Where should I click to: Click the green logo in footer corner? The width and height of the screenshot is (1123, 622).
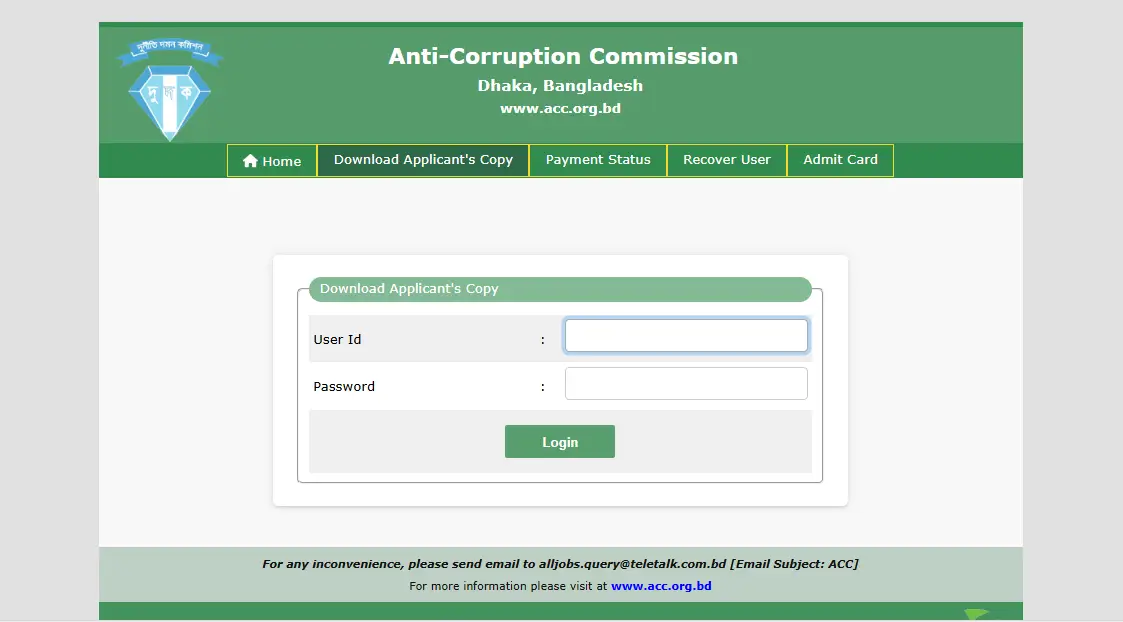click(977, 614)
